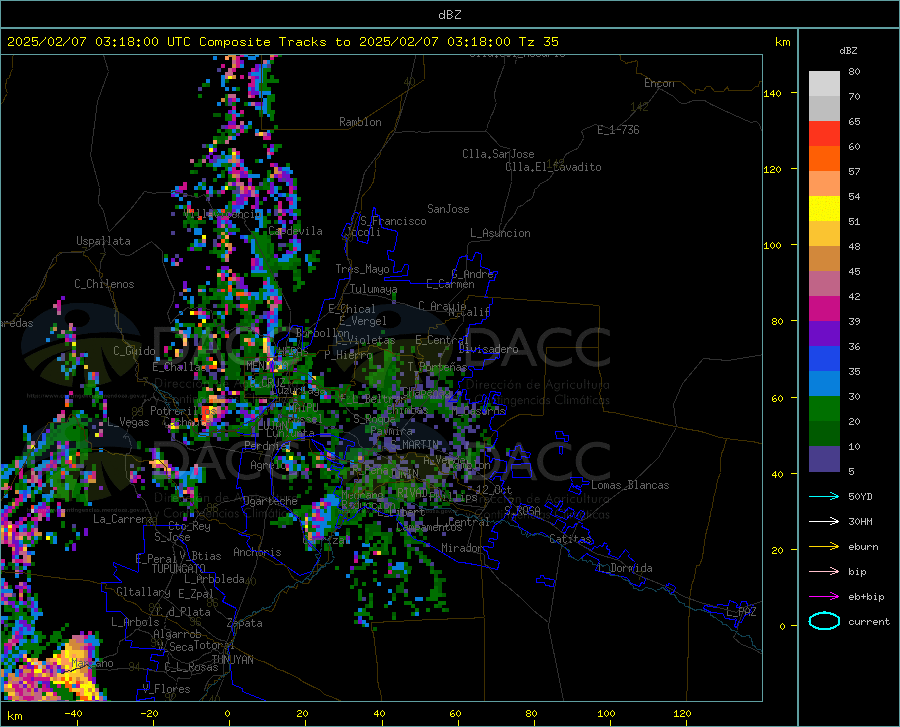Click the 30HM white arrow legend icon
Viewport: 900px width, 727px height.
(824, 522)
